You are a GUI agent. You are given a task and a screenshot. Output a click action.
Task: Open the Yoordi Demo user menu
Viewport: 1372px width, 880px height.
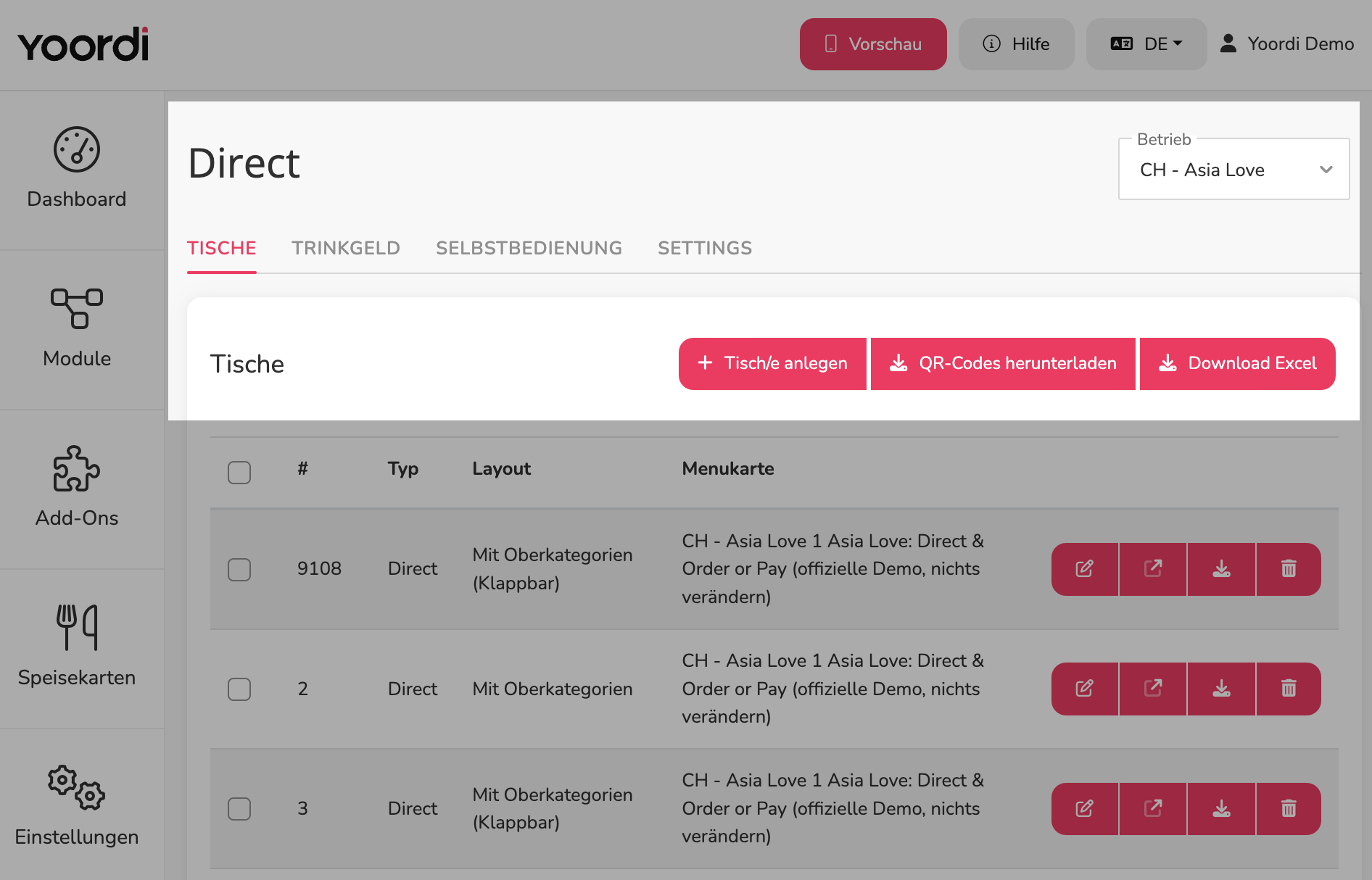click(1286, 44)
